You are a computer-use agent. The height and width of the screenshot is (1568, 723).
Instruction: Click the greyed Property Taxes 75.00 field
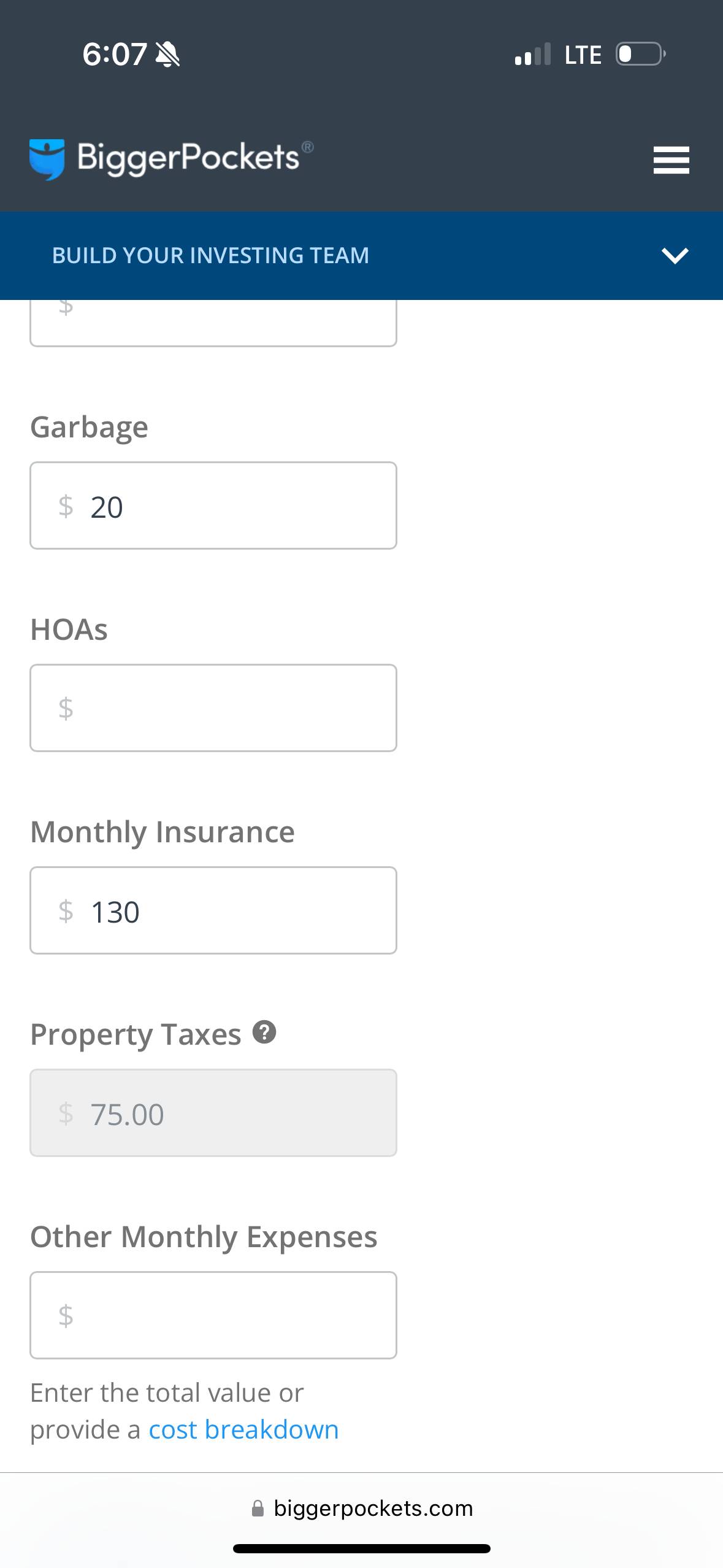(x=213, y=1113)
